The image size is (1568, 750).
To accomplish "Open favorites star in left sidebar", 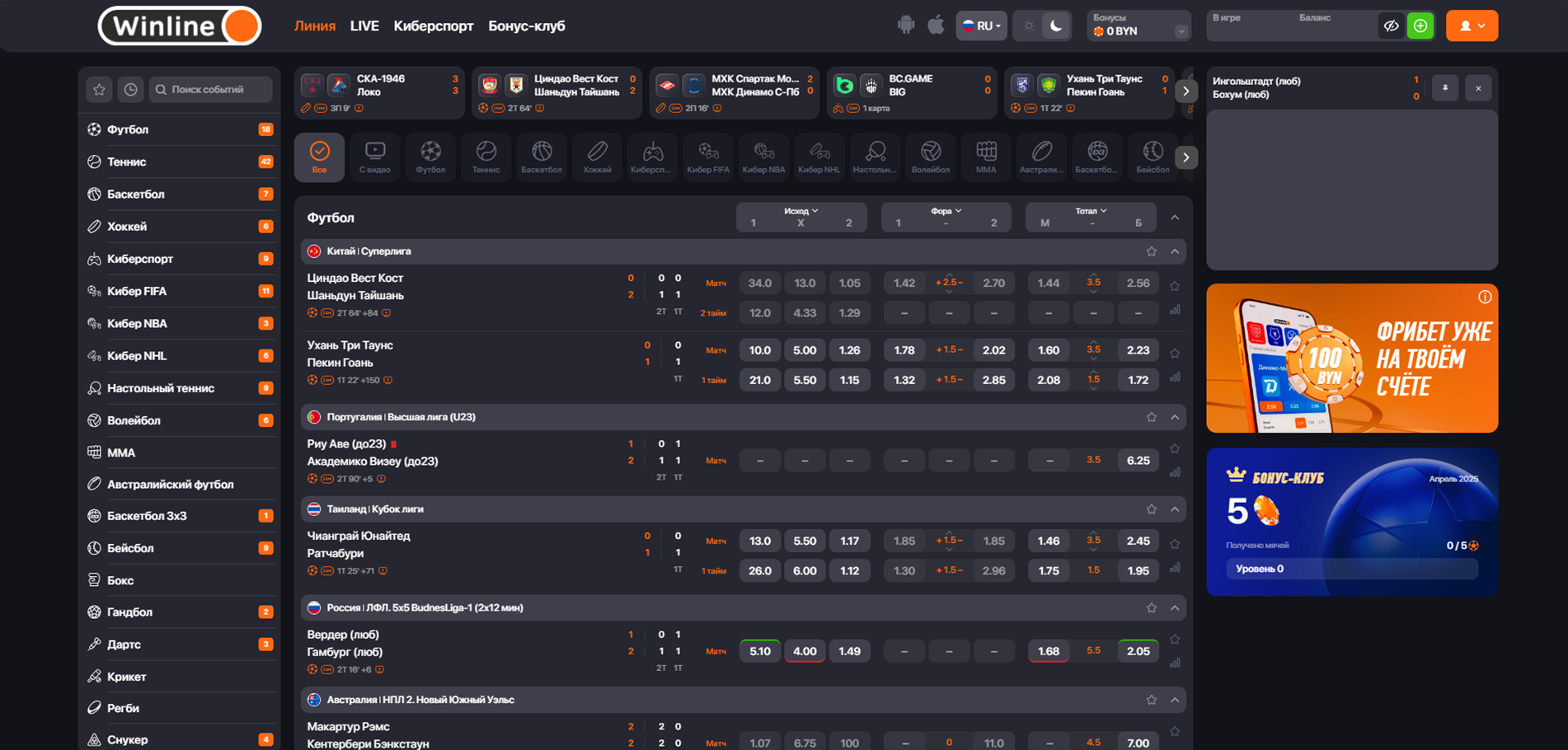I will pyautogui.click(x=100, y=89).
